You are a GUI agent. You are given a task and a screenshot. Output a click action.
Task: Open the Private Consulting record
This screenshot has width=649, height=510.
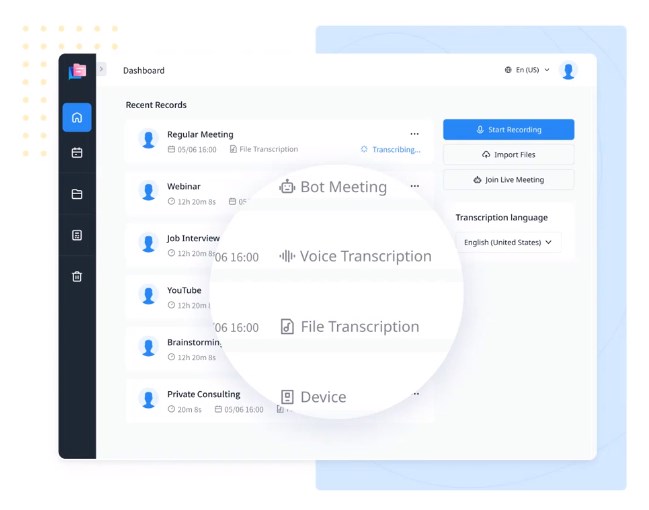pos(279,401)
